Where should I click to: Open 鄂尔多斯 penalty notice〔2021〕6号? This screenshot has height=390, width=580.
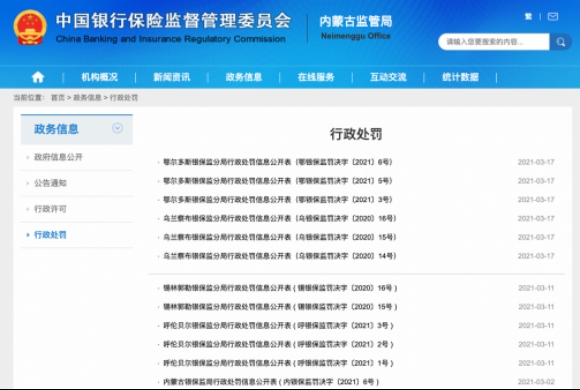(x=278, y=162)
